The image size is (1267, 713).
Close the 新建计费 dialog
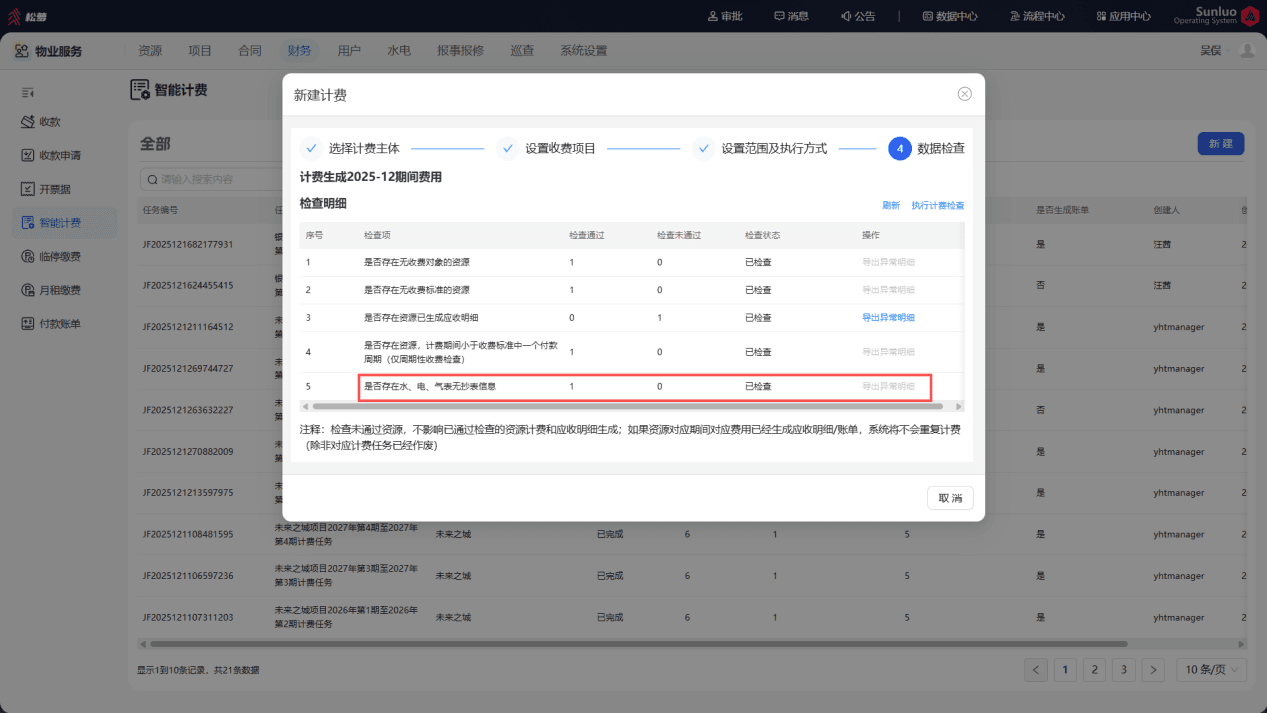(x=964, y=94)
